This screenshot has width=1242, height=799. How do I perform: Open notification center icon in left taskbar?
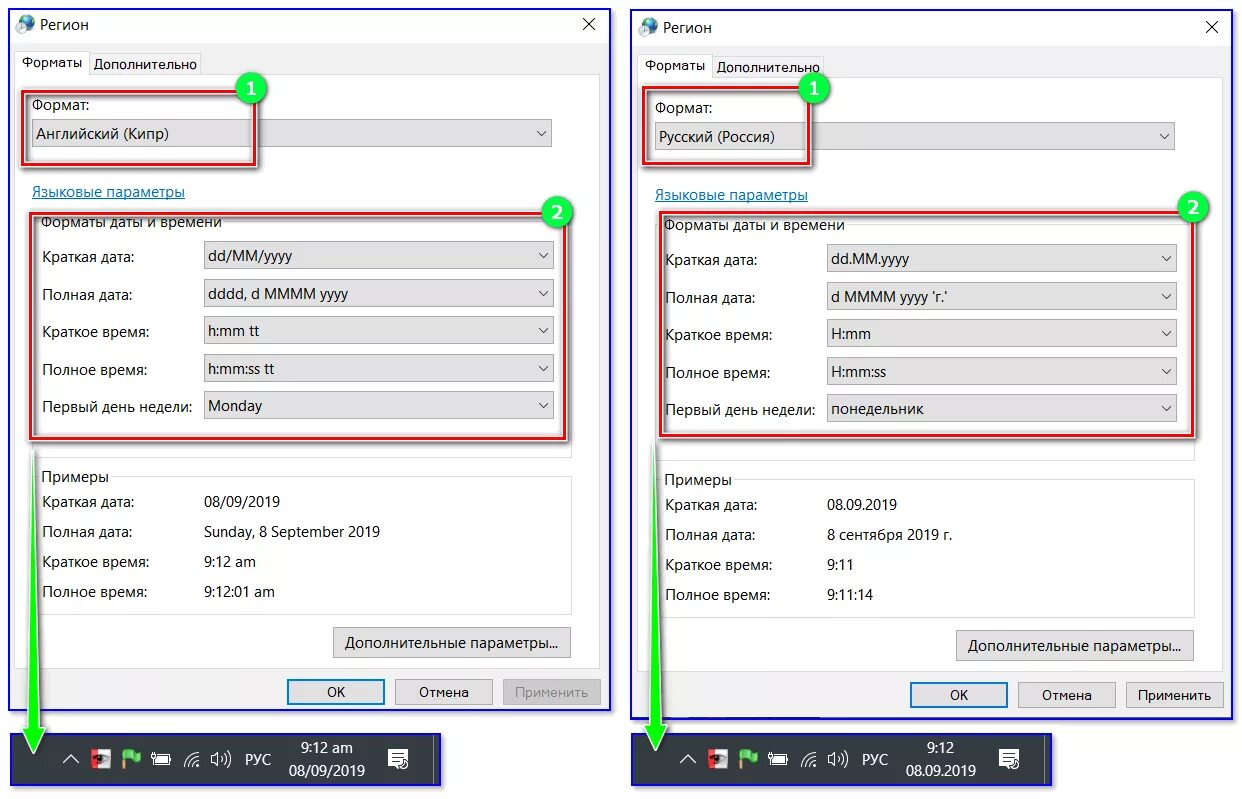click(x=397, y=759)
